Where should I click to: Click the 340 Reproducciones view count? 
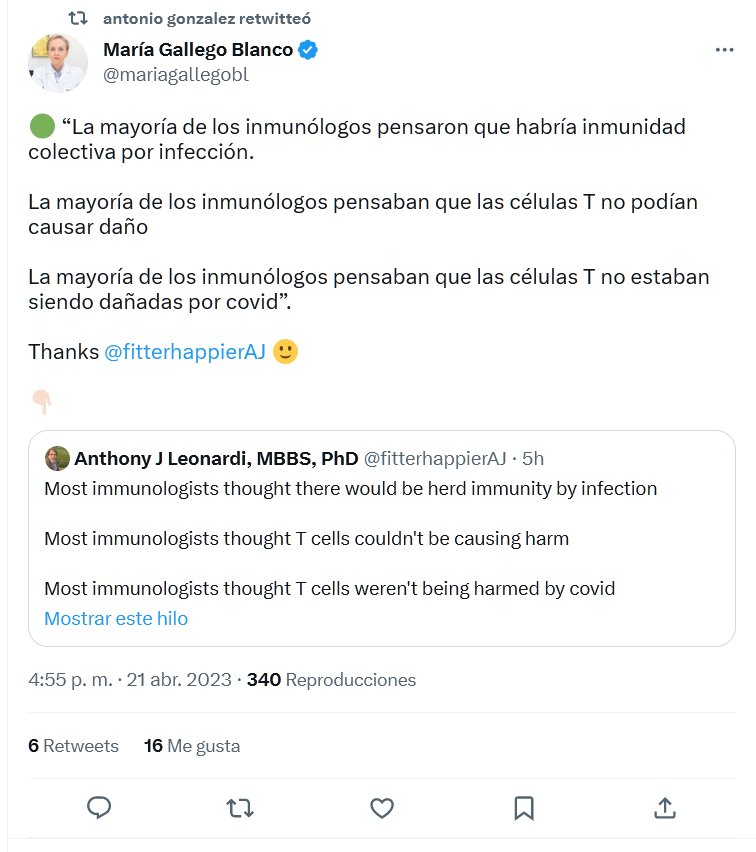coord(331,680)
